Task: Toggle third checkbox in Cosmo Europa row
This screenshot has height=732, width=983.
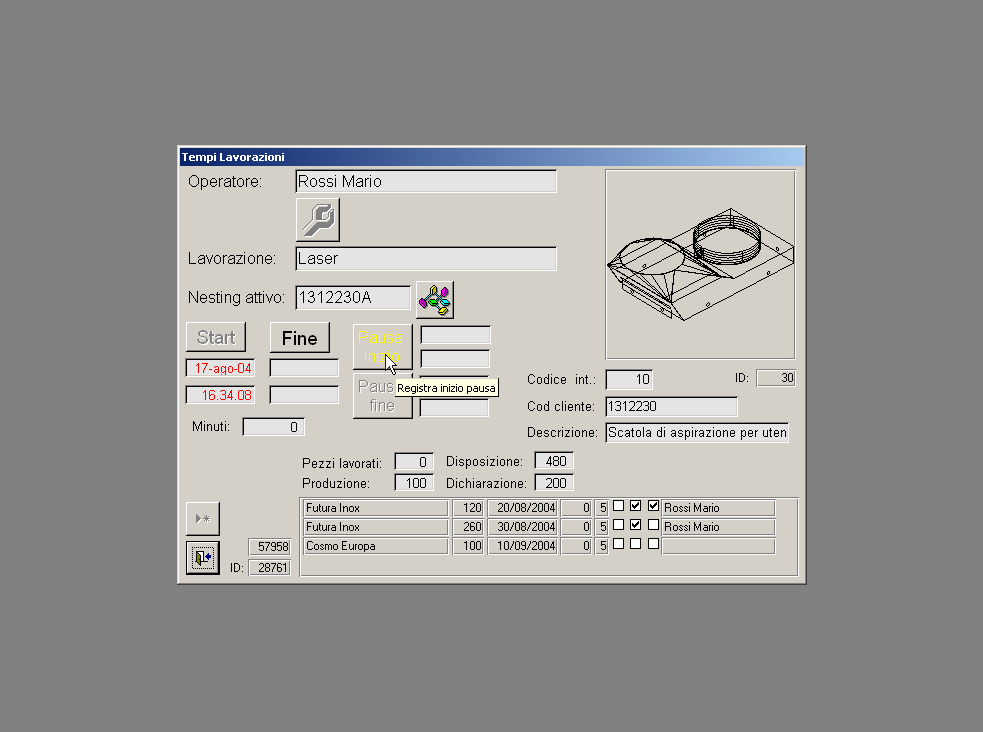Action: [x=653, y=544]
